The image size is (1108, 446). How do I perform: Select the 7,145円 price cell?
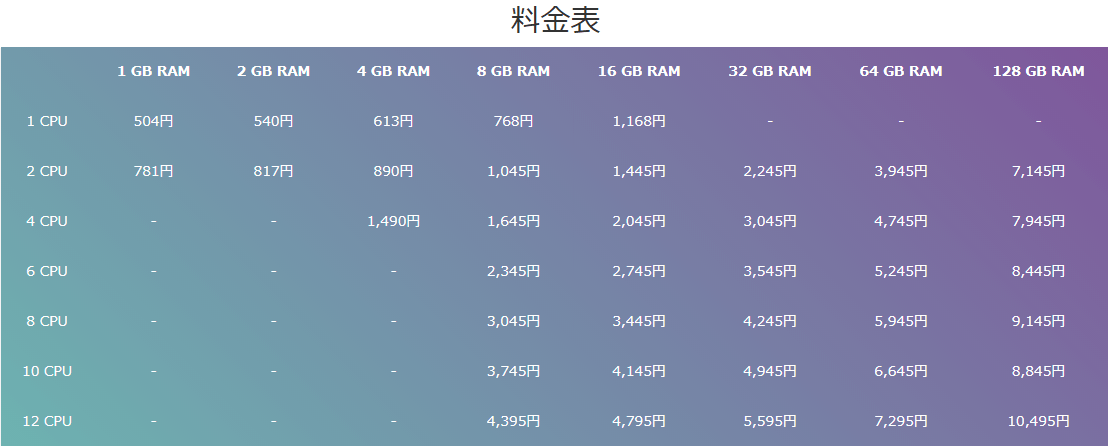(x=1038, y=171)
